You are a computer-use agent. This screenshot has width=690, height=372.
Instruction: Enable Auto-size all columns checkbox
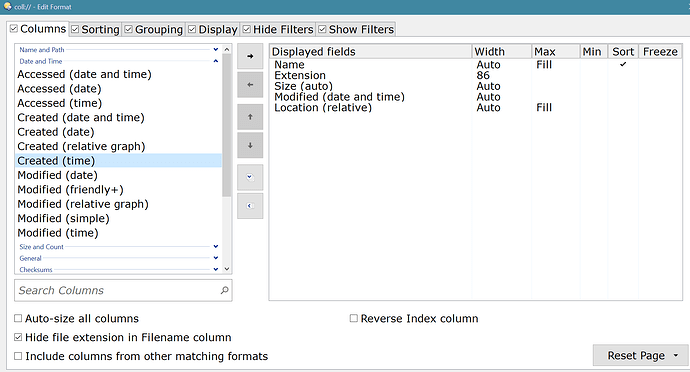click(18, 318)
